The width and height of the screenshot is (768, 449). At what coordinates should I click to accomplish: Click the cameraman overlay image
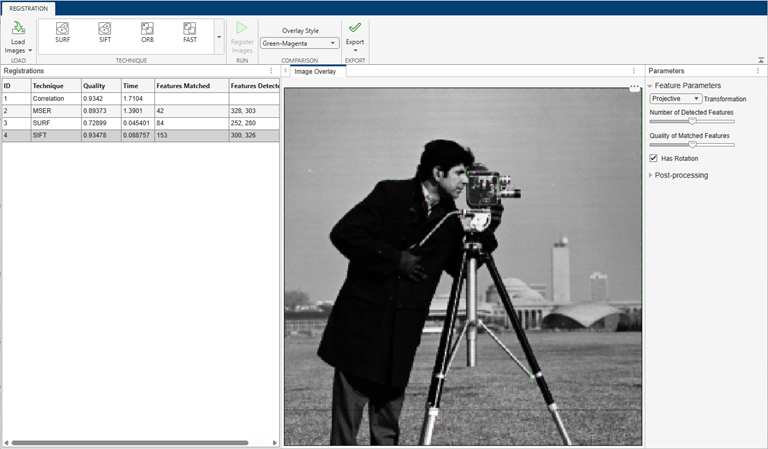(x=463, y=267)
